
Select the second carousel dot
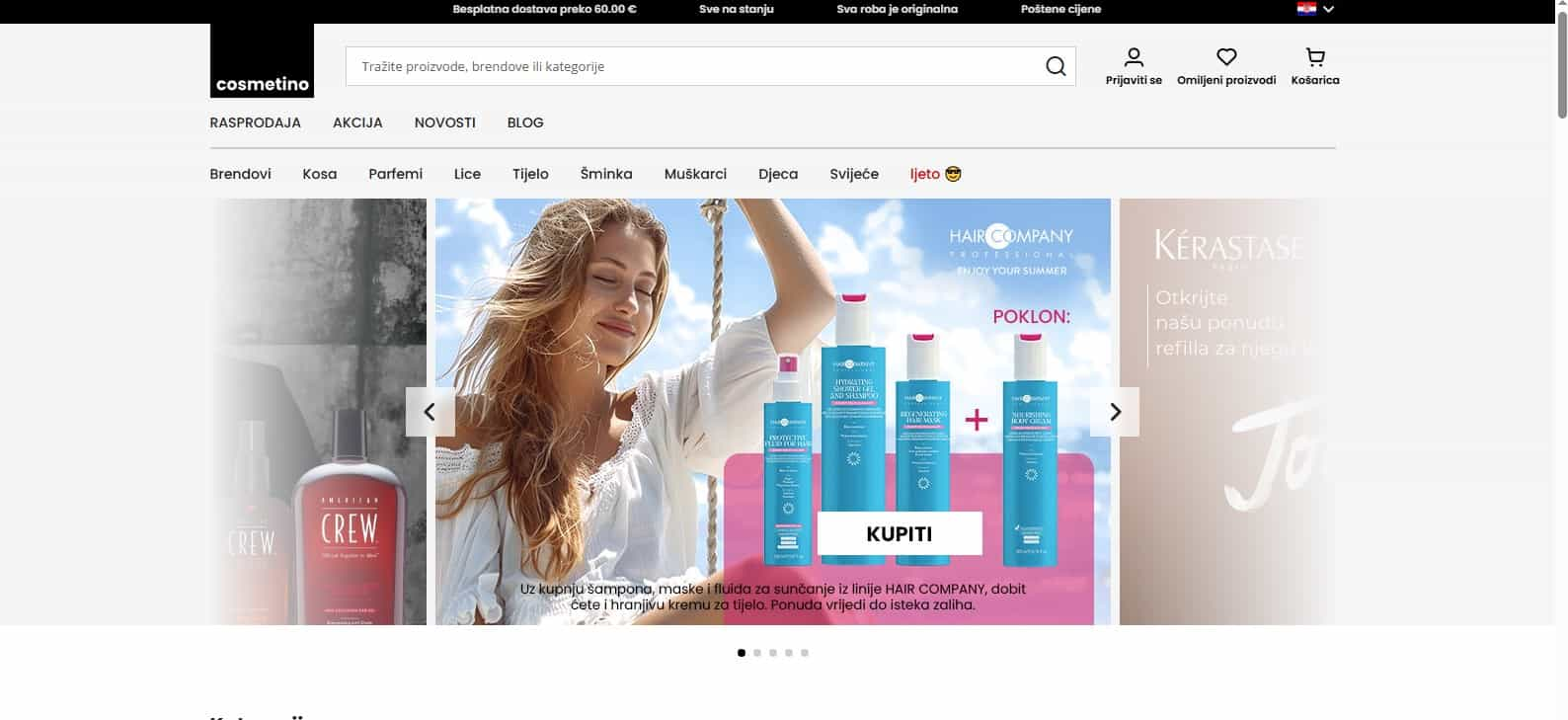[757, 653]
